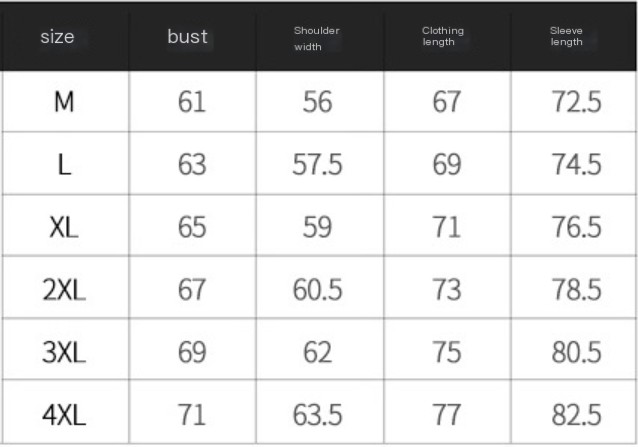Viewport: 638px width, 447px height.
Task: Select the 'Clothing length' header cell
Action: [443, 37]
